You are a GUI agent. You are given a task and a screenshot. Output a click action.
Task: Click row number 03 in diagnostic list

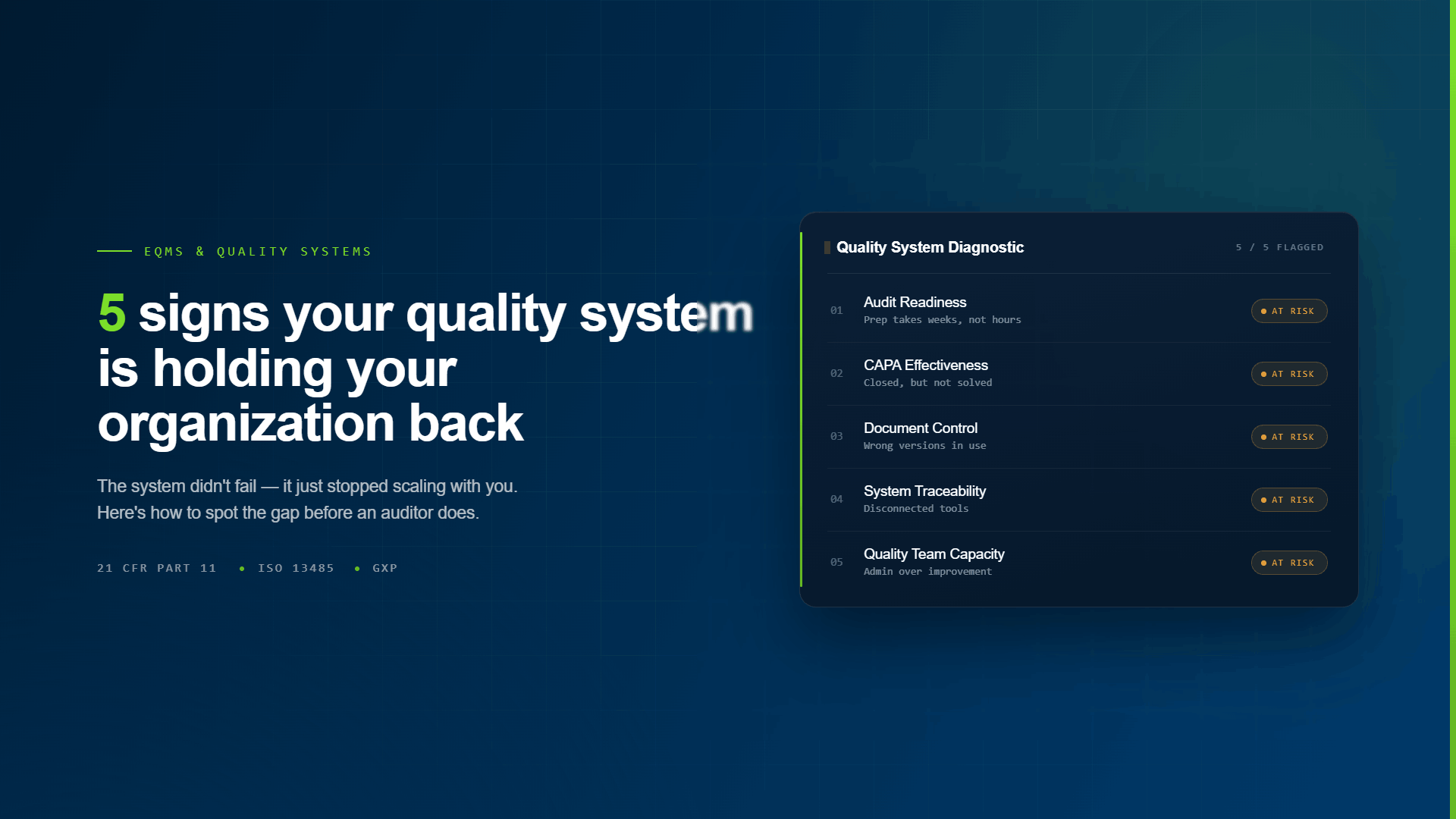pos(836,436)
